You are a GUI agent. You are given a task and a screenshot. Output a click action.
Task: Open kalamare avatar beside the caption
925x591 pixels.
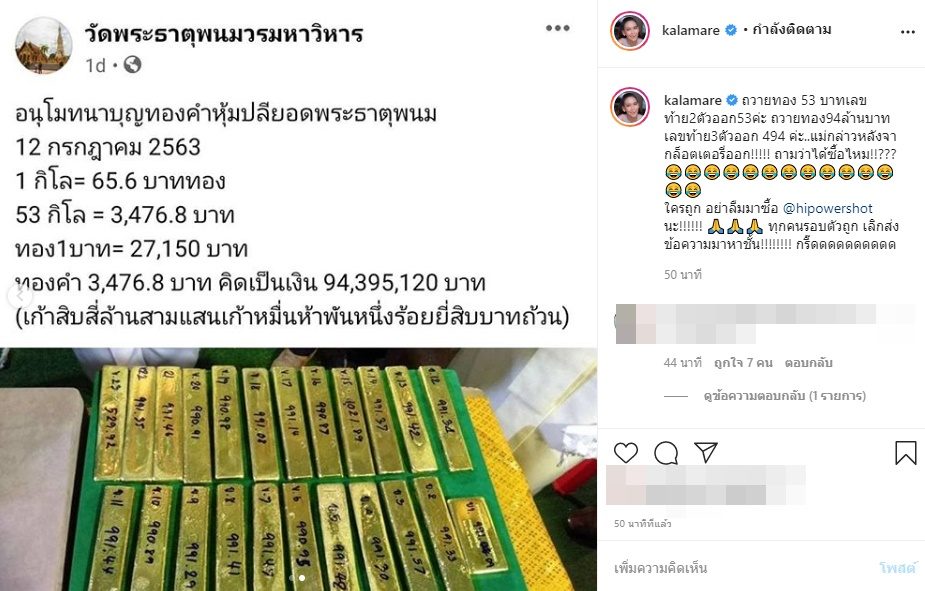tap(630, 107)
